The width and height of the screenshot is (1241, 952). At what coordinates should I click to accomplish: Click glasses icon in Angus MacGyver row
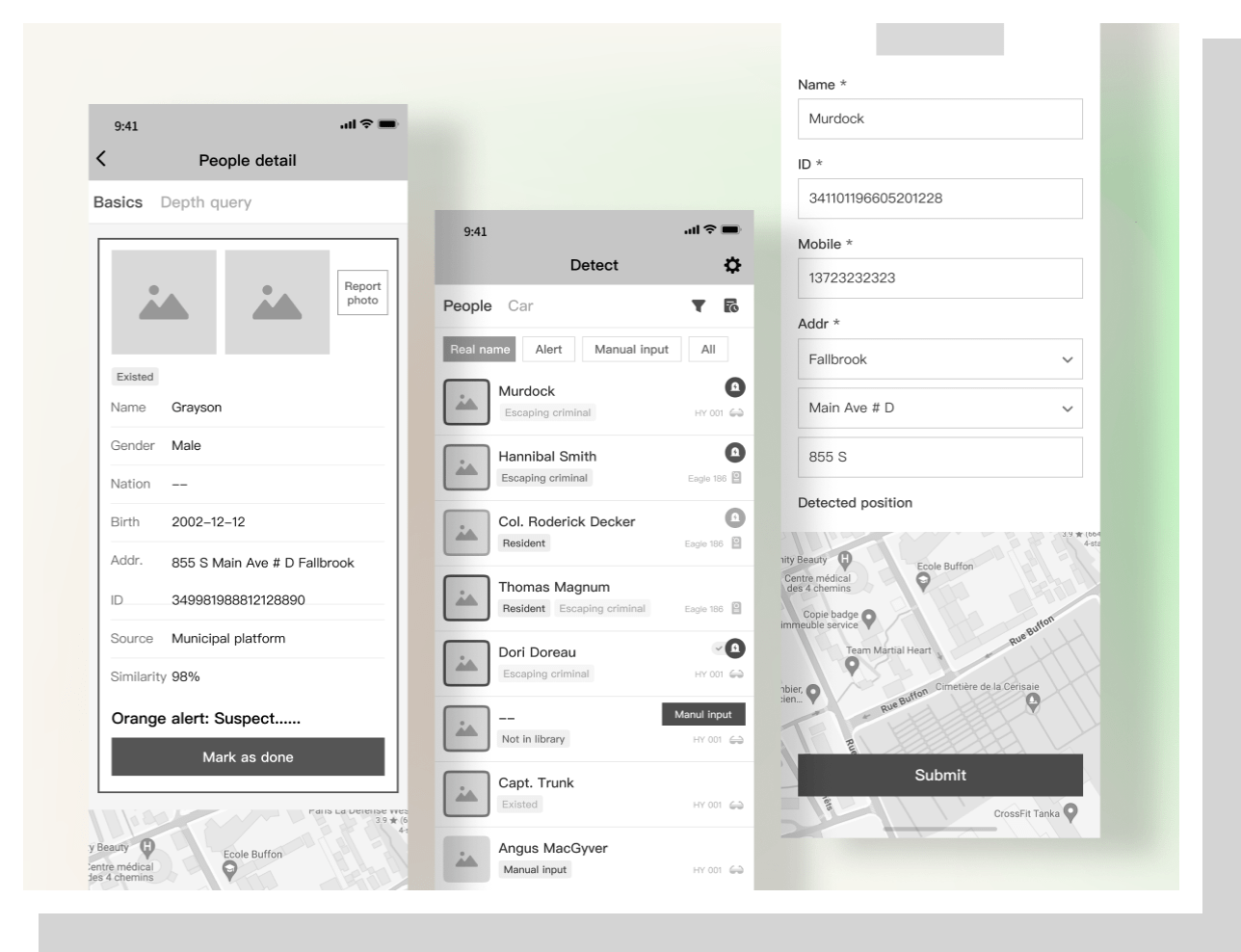pos(736,870)
